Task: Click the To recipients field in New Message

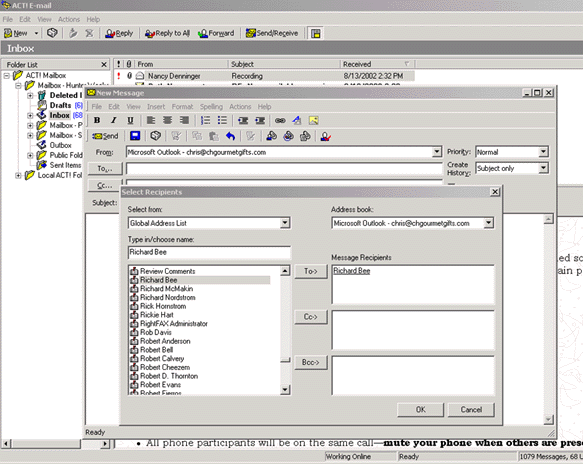Action: [284, 168]
